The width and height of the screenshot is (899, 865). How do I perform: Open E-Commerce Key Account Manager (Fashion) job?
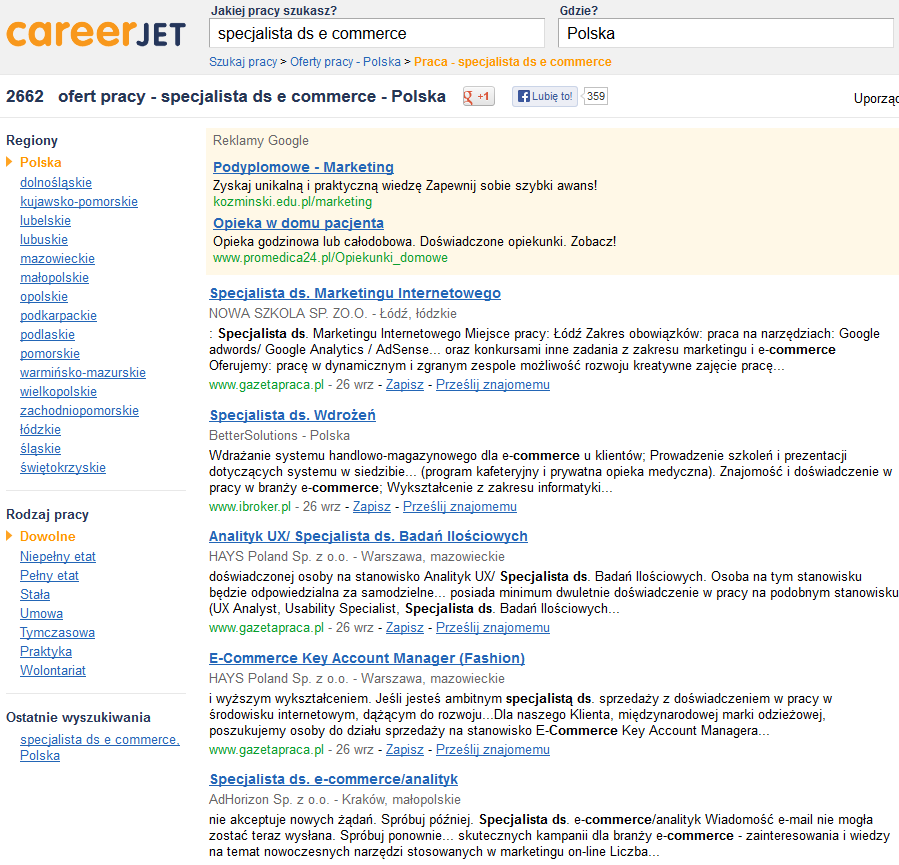[x=367, y=658]
